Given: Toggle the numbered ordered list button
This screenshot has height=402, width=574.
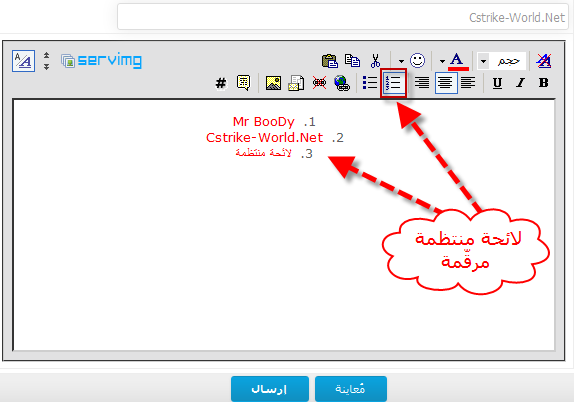Looking at the screenshot, I should [x=394, y=83].
